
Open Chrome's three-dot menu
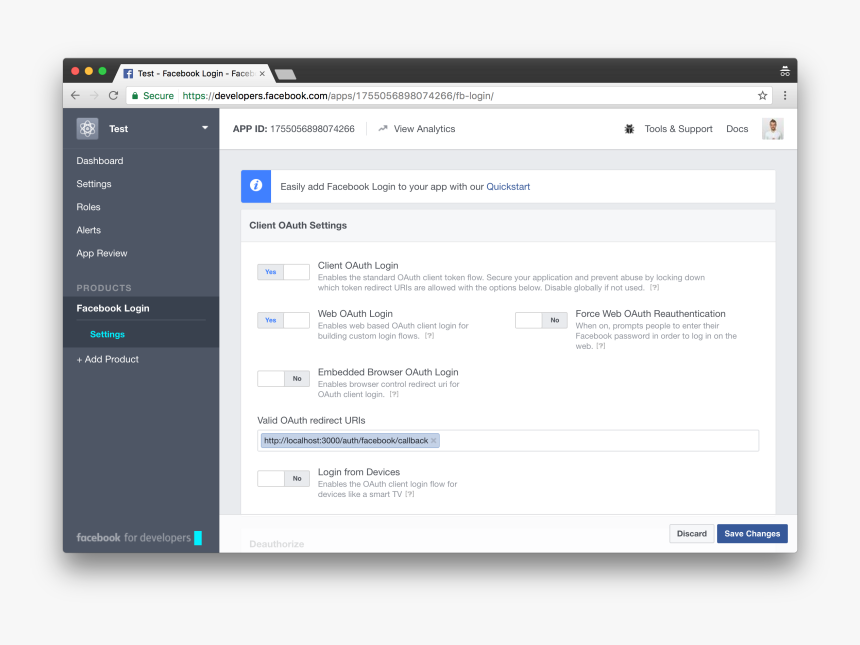pyautogui.click(x=785, y=95)
